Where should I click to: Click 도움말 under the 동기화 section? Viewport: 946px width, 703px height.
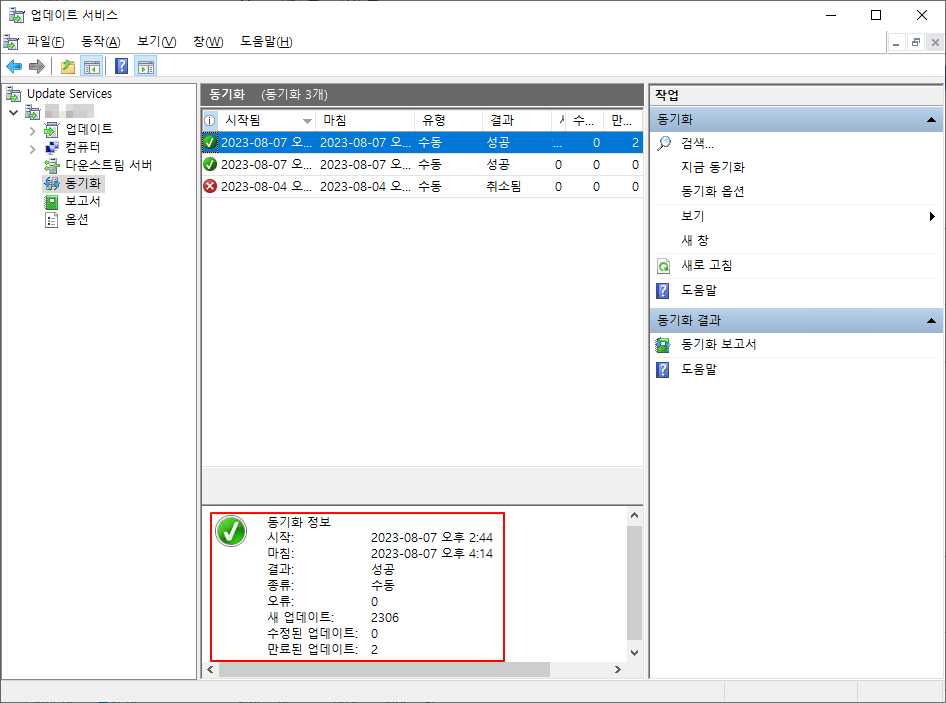[699, 290]
